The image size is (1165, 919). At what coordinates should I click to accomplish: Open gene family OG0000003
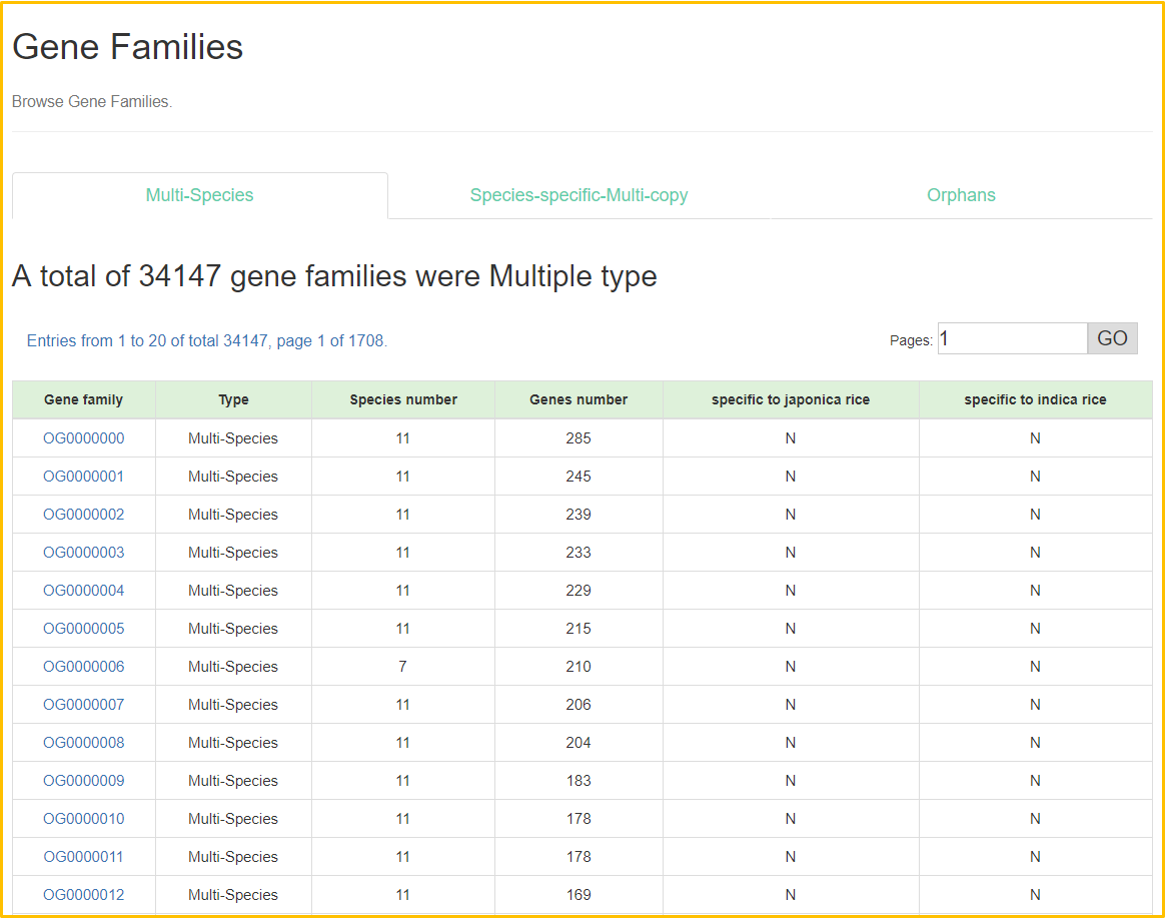click(84, 552)
